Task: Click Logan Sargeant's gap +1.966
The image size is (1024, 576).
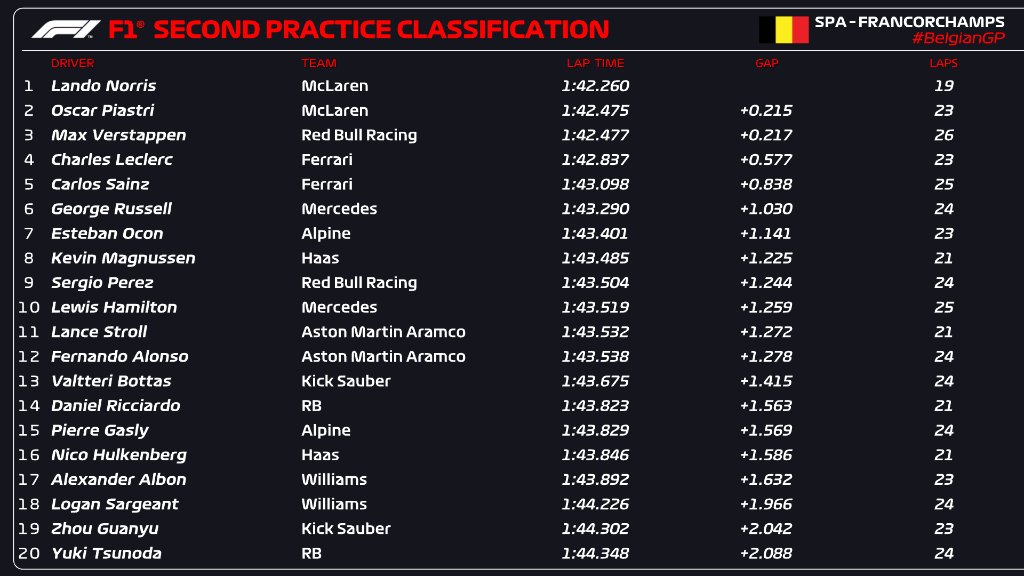Action: [765, 504]
